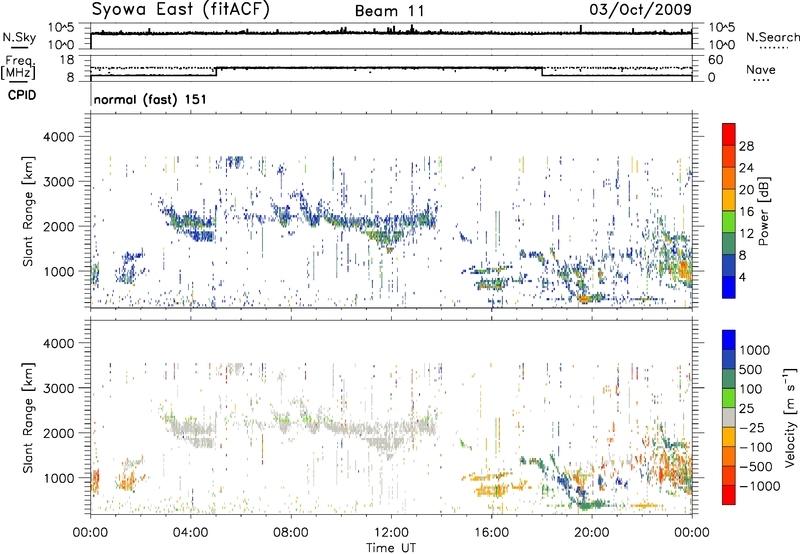Pick the red top segment of the power colorbar
This screenshot has height=554, width=800.
click(729, 134)
